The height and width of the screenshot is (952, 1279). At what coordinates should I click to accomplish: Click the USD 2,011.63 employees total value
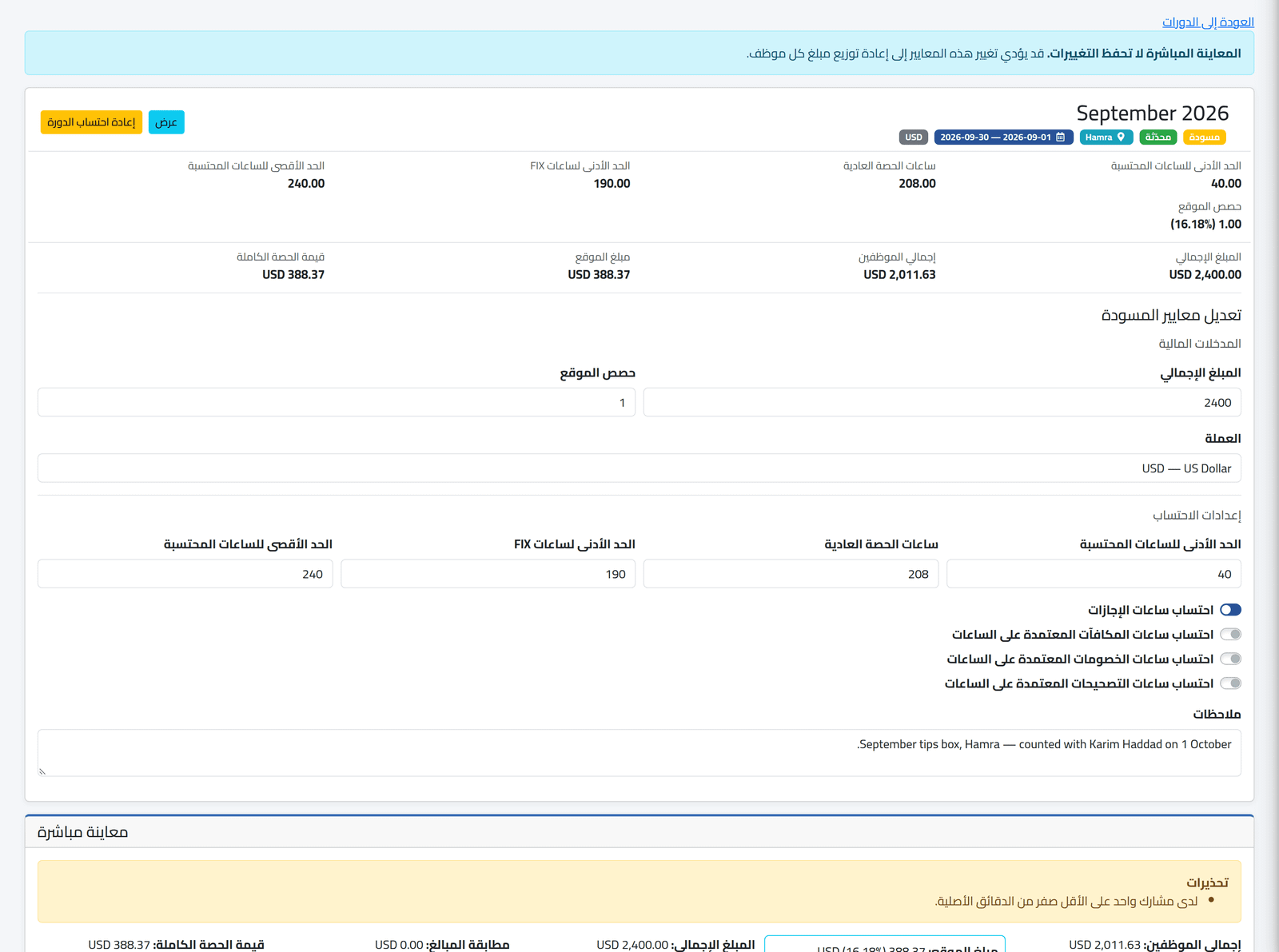[x=899, y=274]
